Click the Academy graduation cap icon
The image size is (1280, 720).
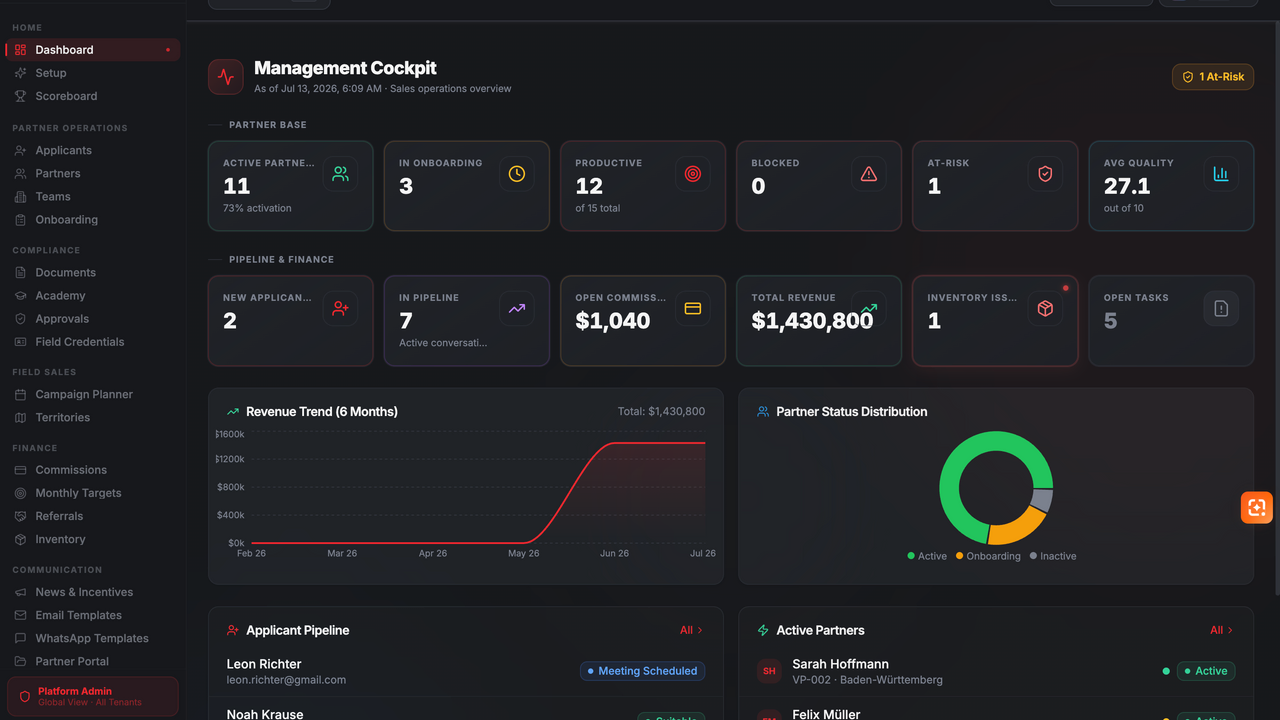tap(20, 295)
